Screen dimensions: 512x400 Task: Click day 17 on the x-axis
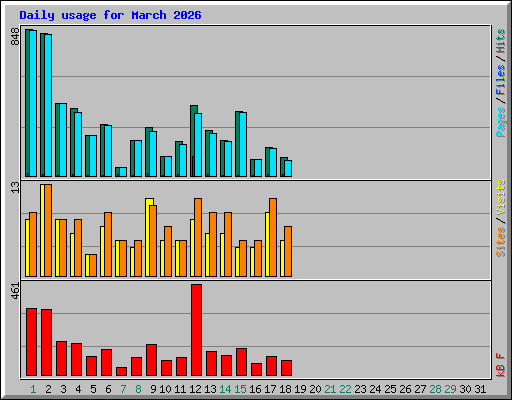[x=270, y=389]
